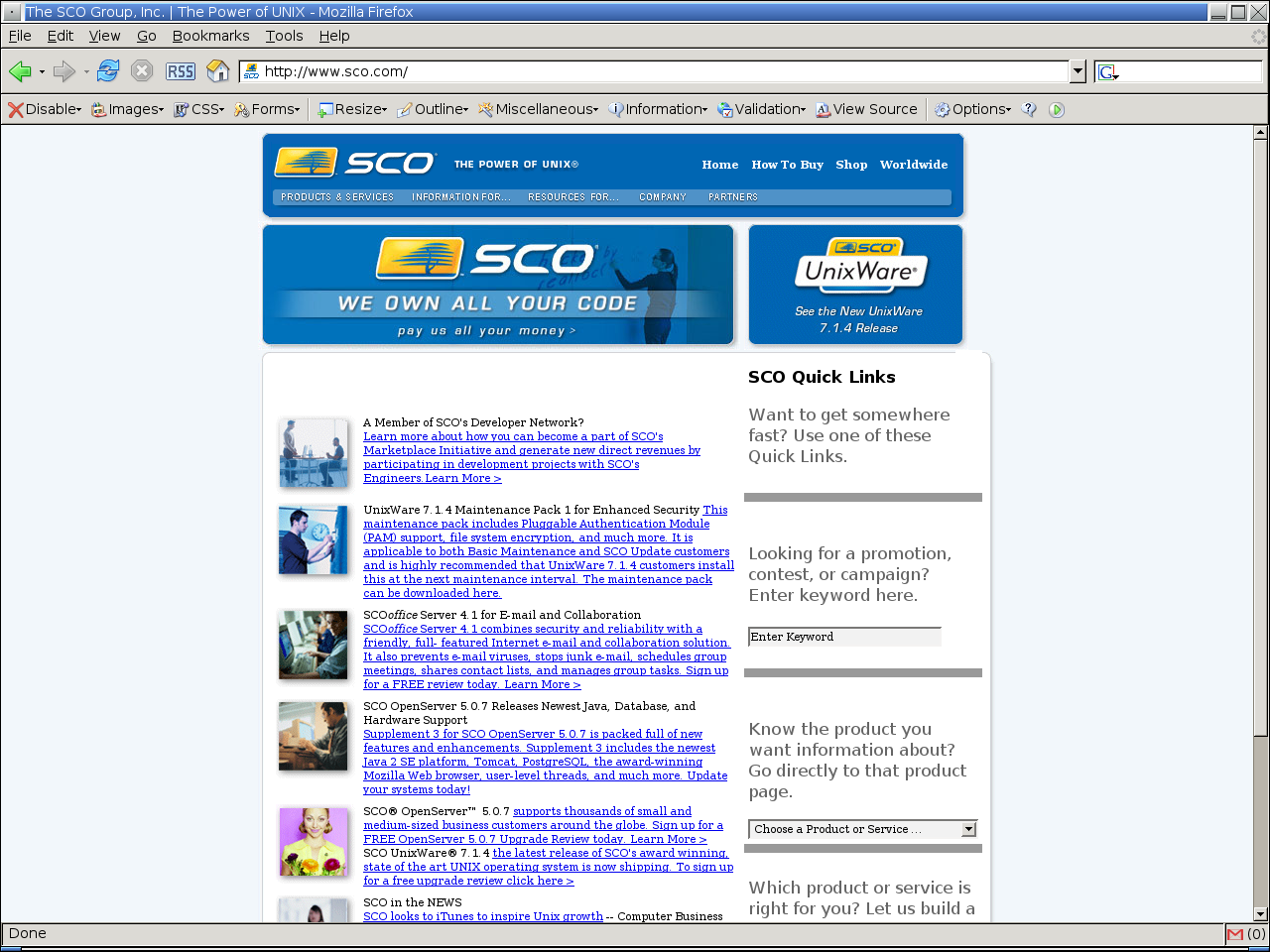Image resolution: width=1270 pixels, height=952 pixels.
Task: Open the Validation toolbar menu
Action: (x=762, y=109)
